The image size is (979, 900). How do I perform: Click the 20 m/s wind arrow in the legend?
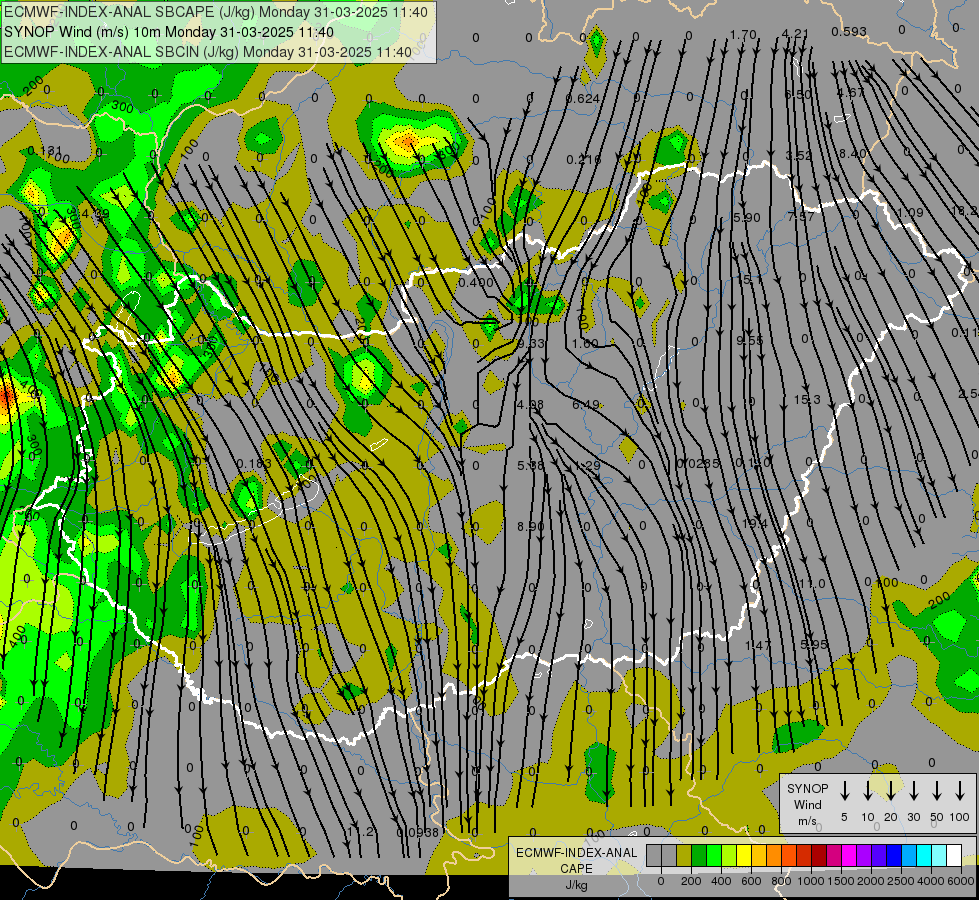tap(890, 791)
